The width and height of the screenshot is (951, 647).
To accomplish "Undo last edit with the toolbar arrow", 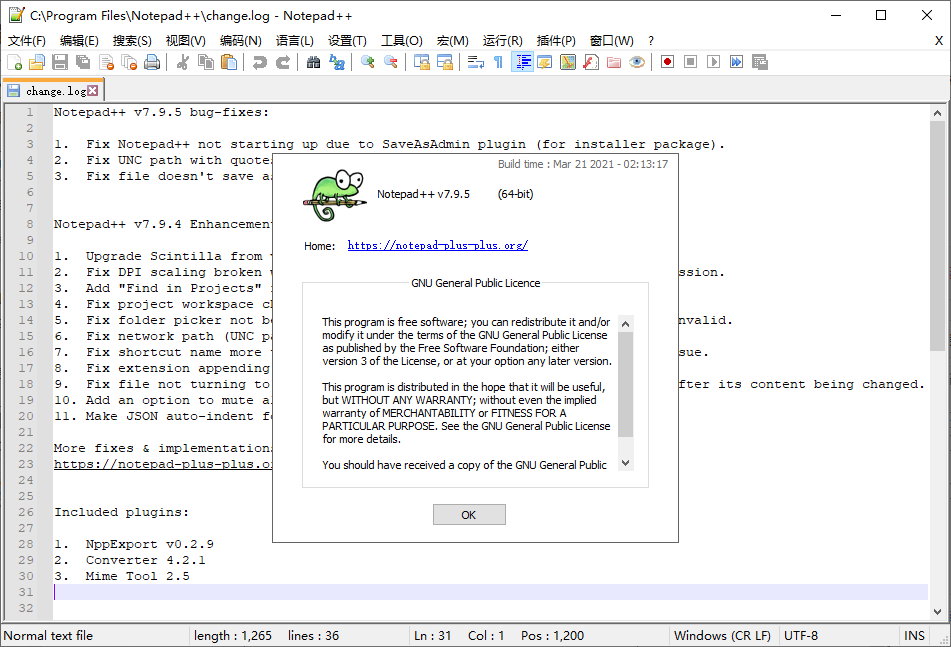I will pos(258,61).
